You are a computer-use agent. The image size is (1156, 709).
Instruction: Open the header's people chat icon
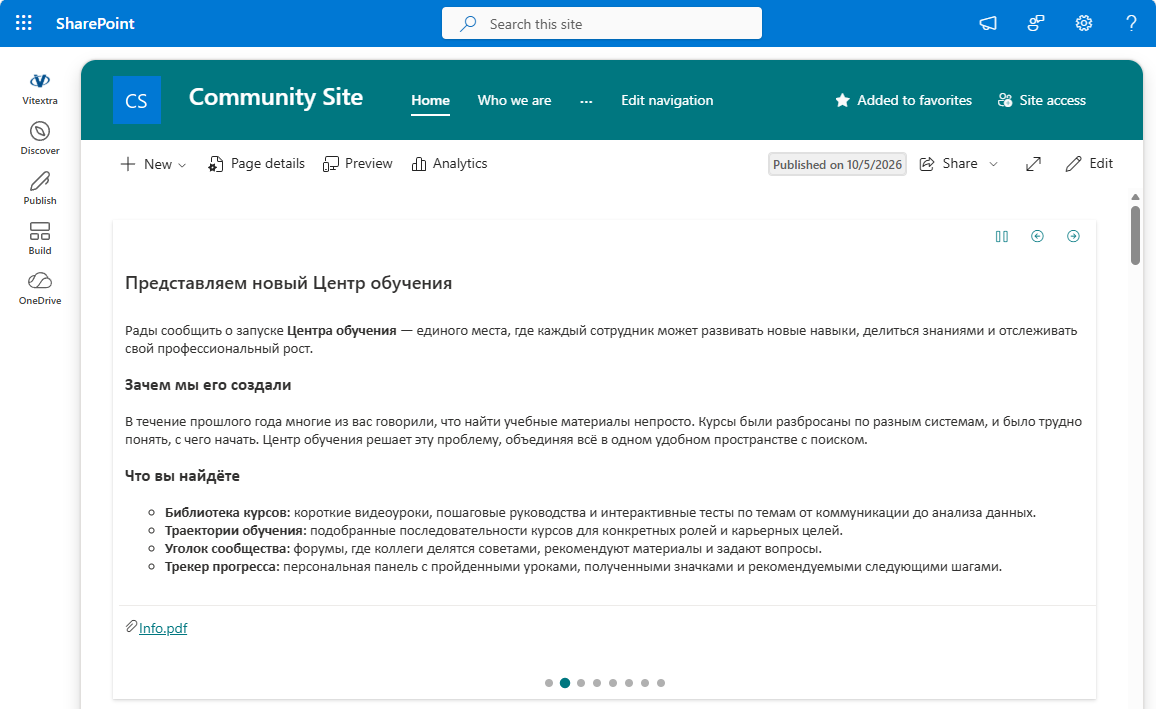click(1036, 24)
